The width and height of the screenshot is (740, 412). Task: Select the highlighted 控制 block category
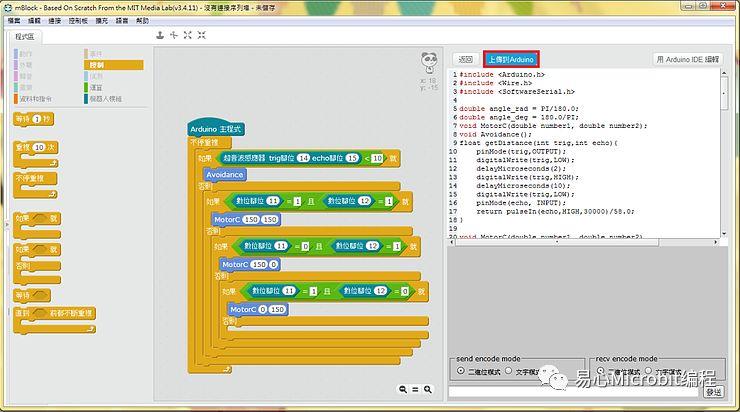113,65
